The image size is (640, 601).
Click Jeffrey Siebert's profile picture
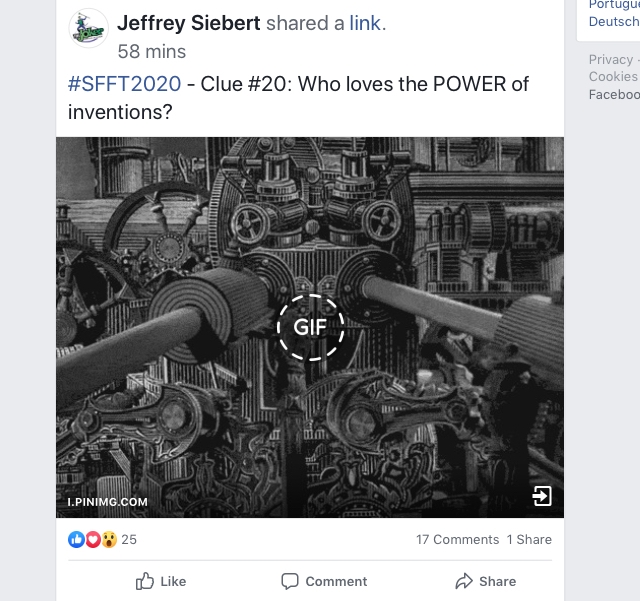pos(88,28)
